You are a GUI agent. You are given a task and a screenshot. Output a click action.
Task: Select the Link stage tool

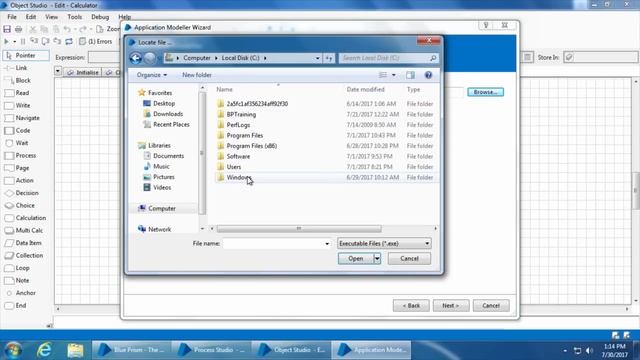[16, 68]
